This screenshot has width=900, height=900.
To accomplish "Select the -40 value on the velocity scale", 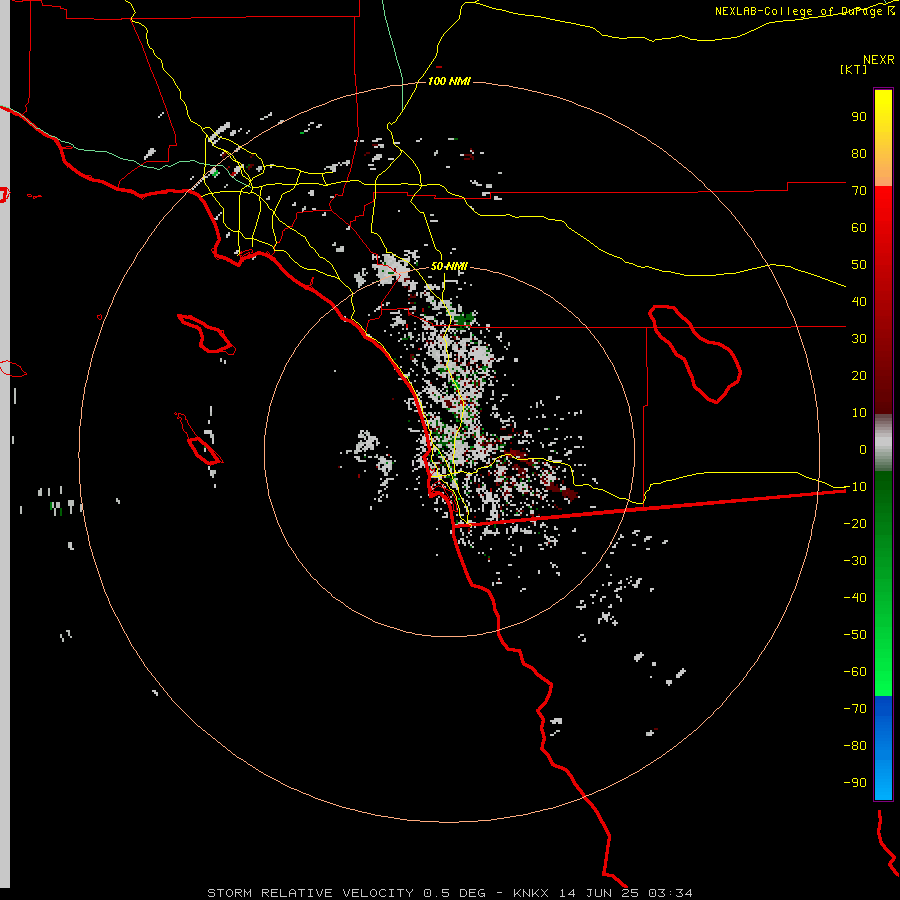I will point(855,598).
